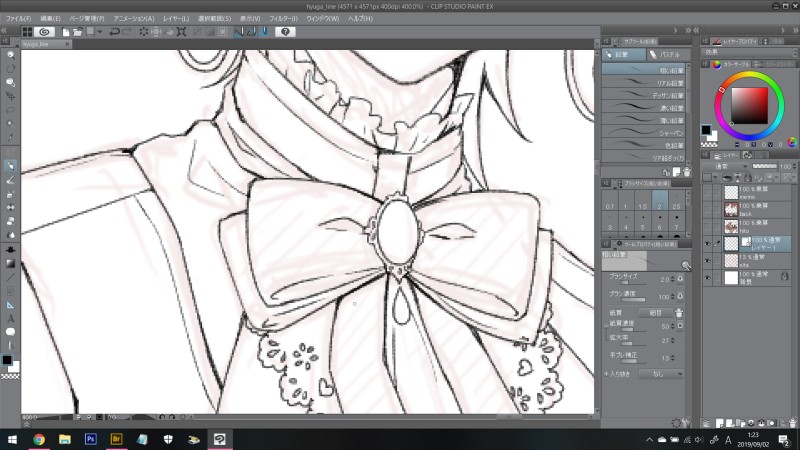Click the Save toolbar icon
This screenshot has height=450, width=800.
pyautogui.click(x=90, y=32)
